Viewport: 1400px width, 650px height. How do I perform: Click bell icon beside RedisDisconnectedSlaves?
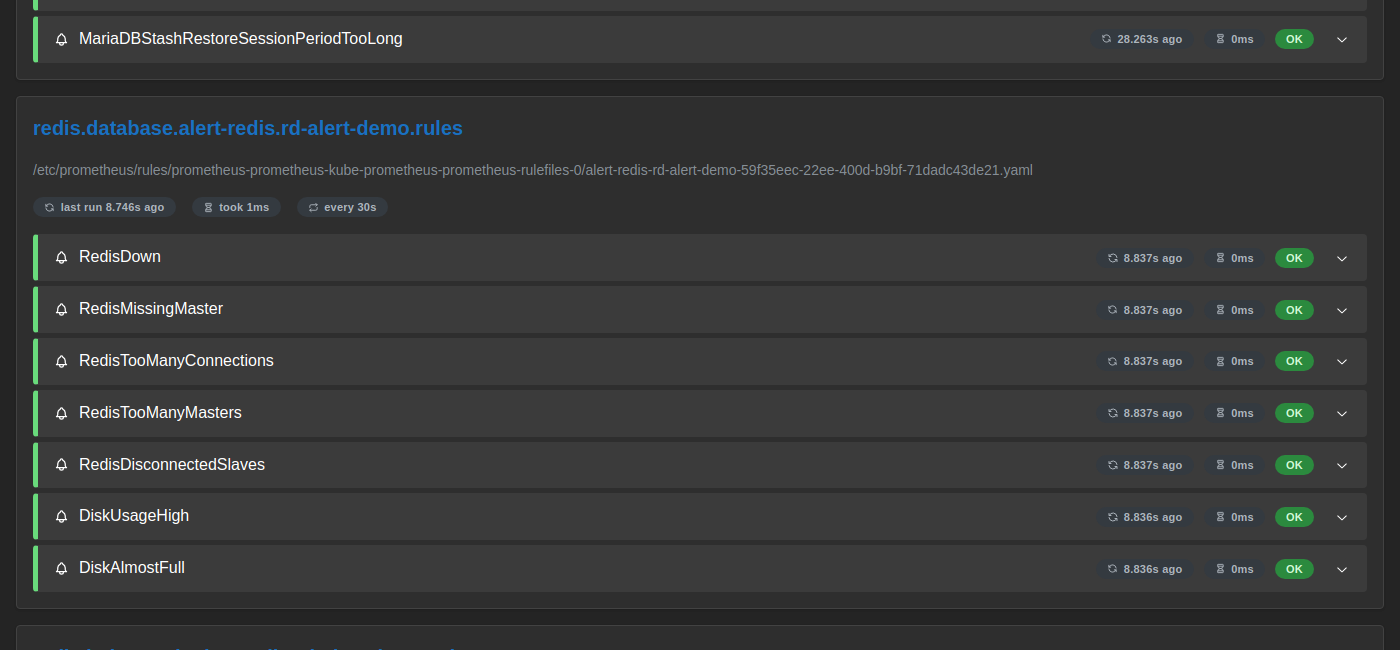(x=62, y=465)
